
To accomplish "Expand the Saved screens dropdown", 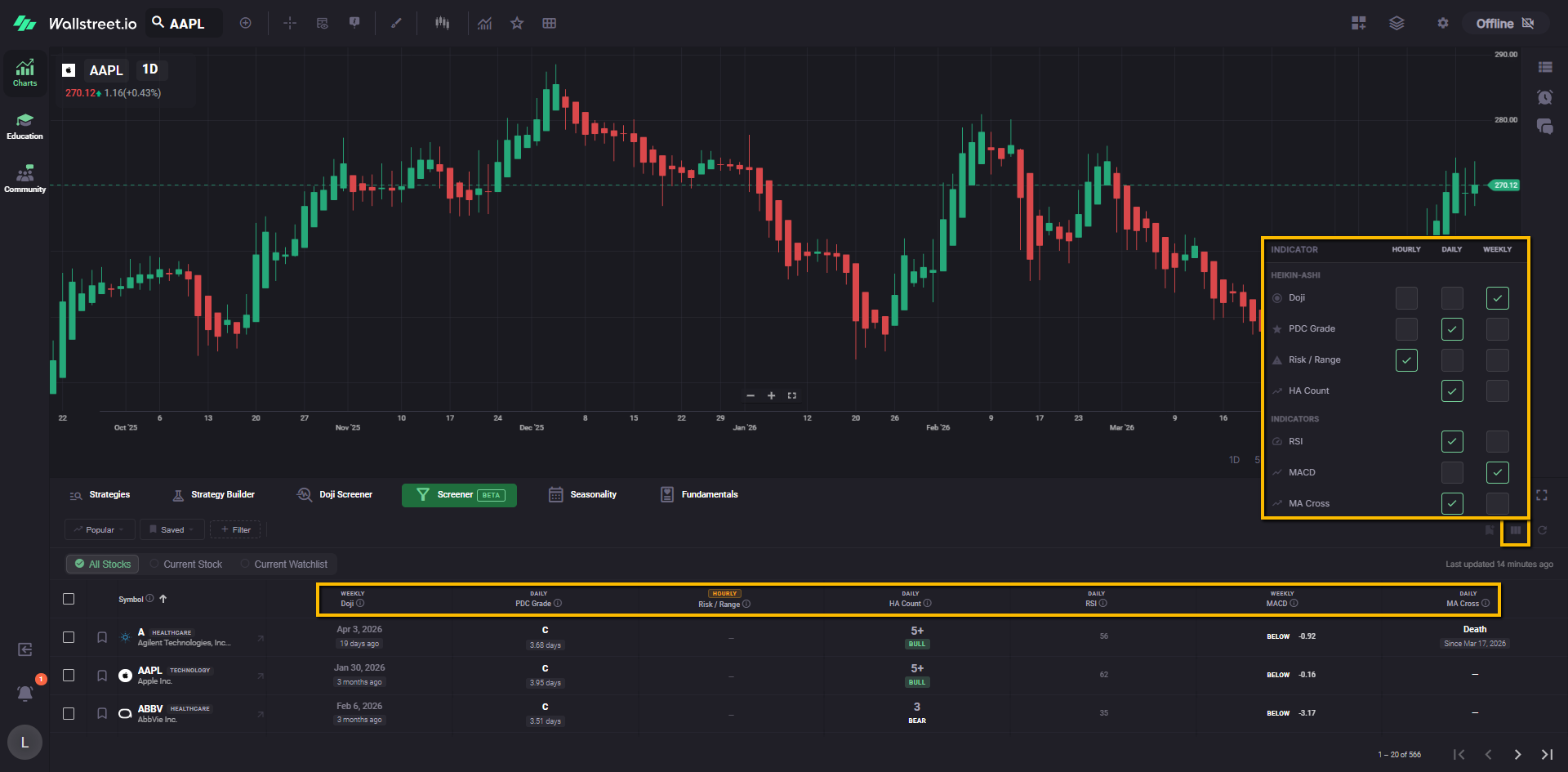I will (x=172, y=529).
